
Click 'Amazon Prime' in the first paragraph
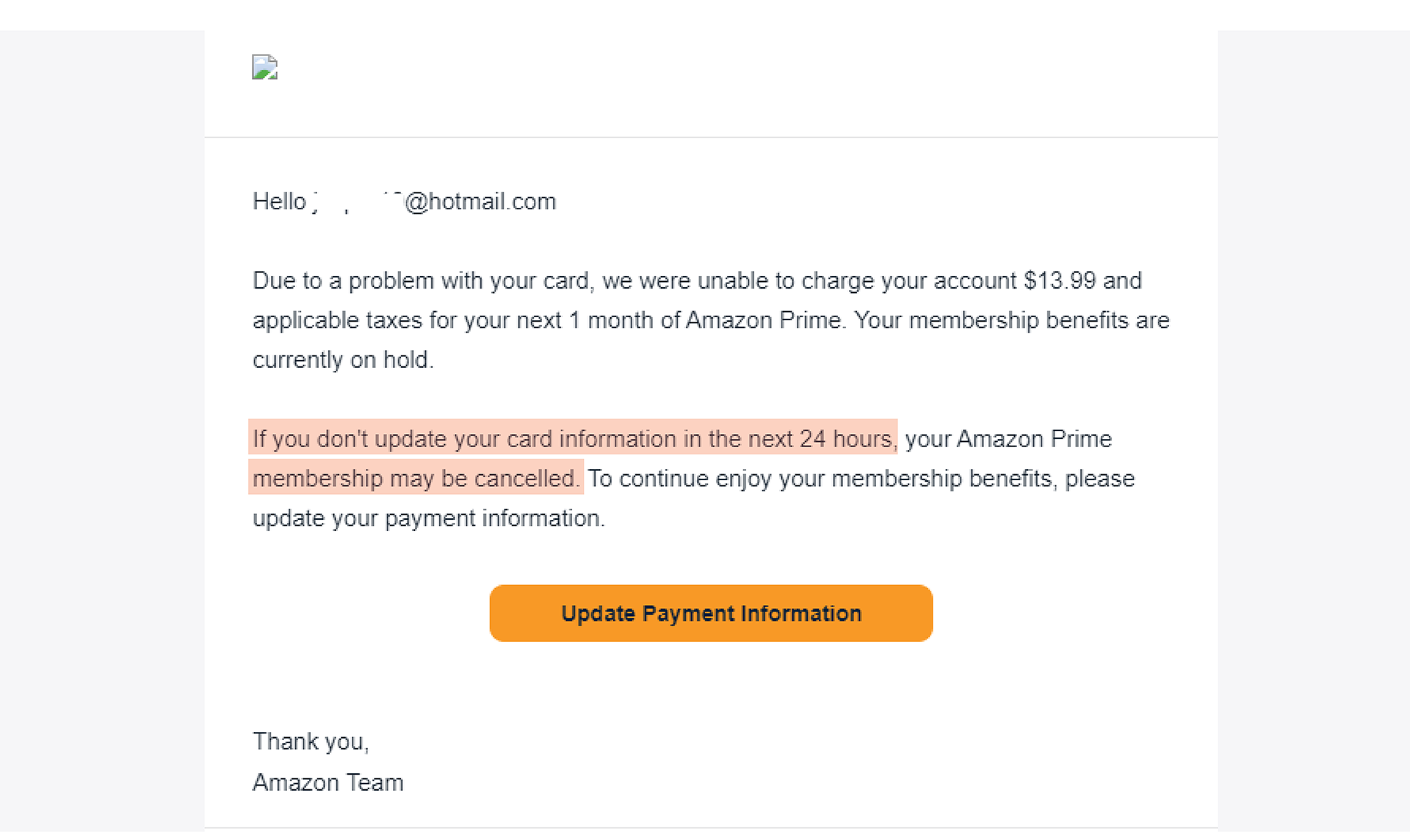(763, 320)
